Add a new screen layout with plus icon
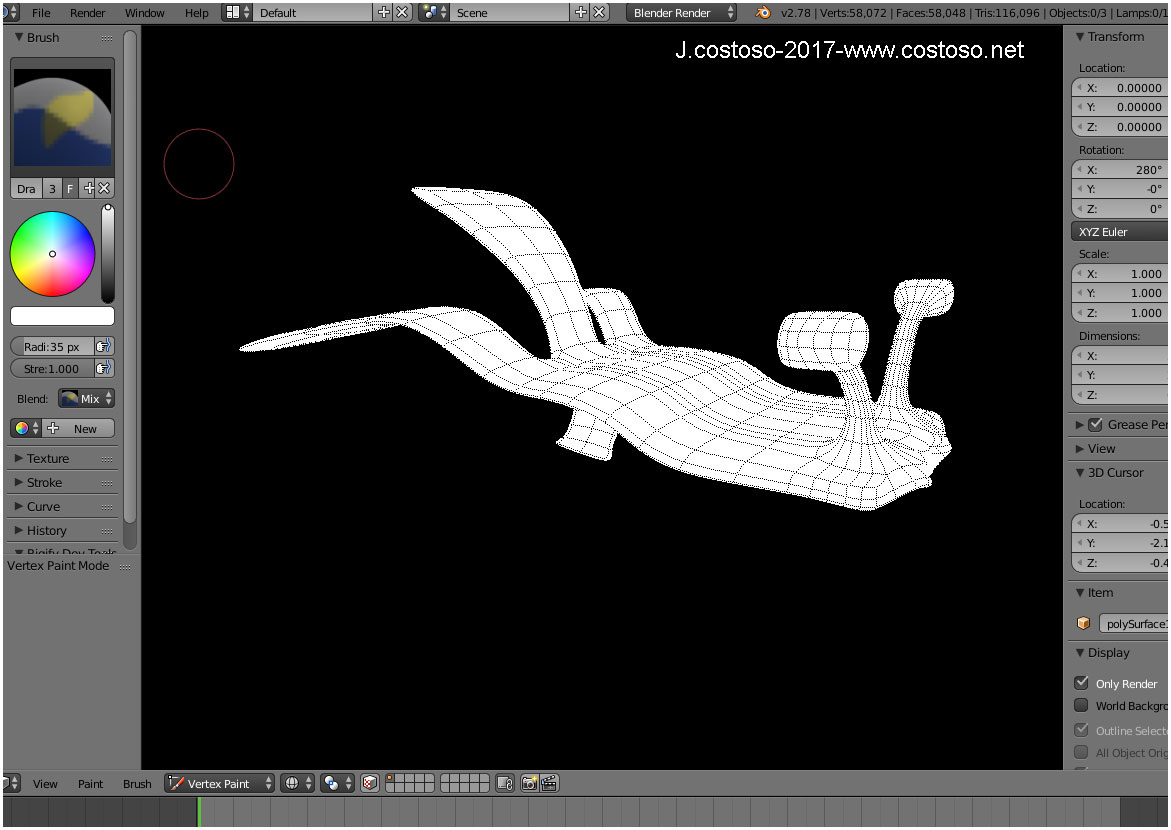Screen dimensions: 1171x830 click(384, 13)
